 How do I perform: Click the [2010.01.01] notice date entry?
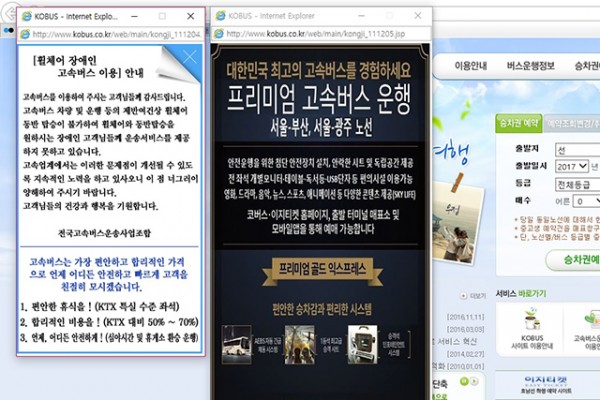click(465, 366)
